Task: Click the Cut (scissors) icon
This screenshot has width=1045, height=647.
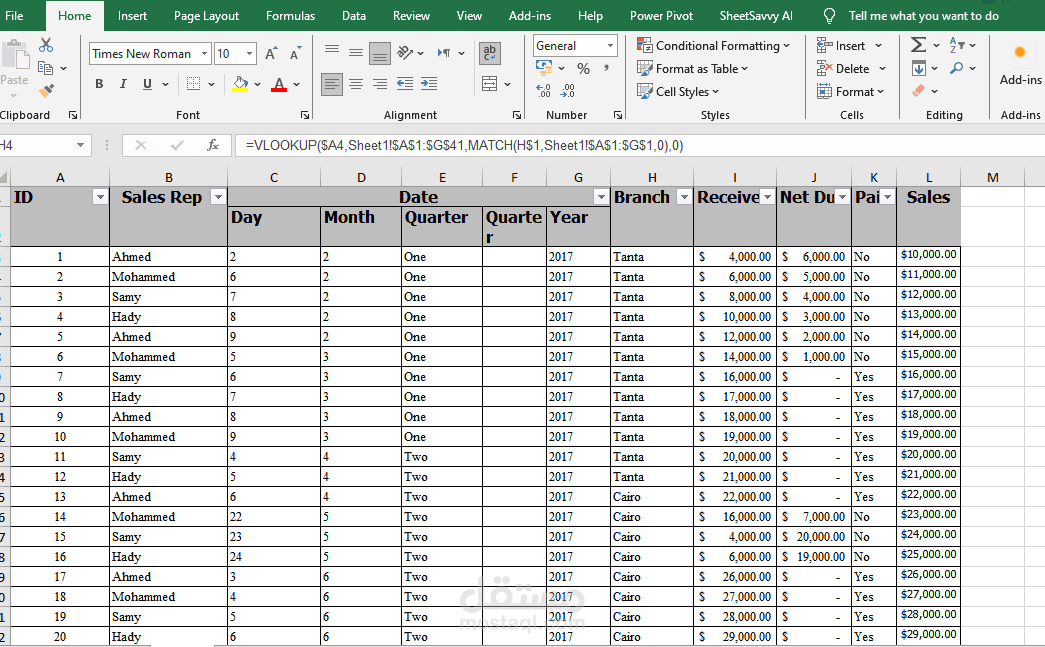Action: click(x=45, y=45)
